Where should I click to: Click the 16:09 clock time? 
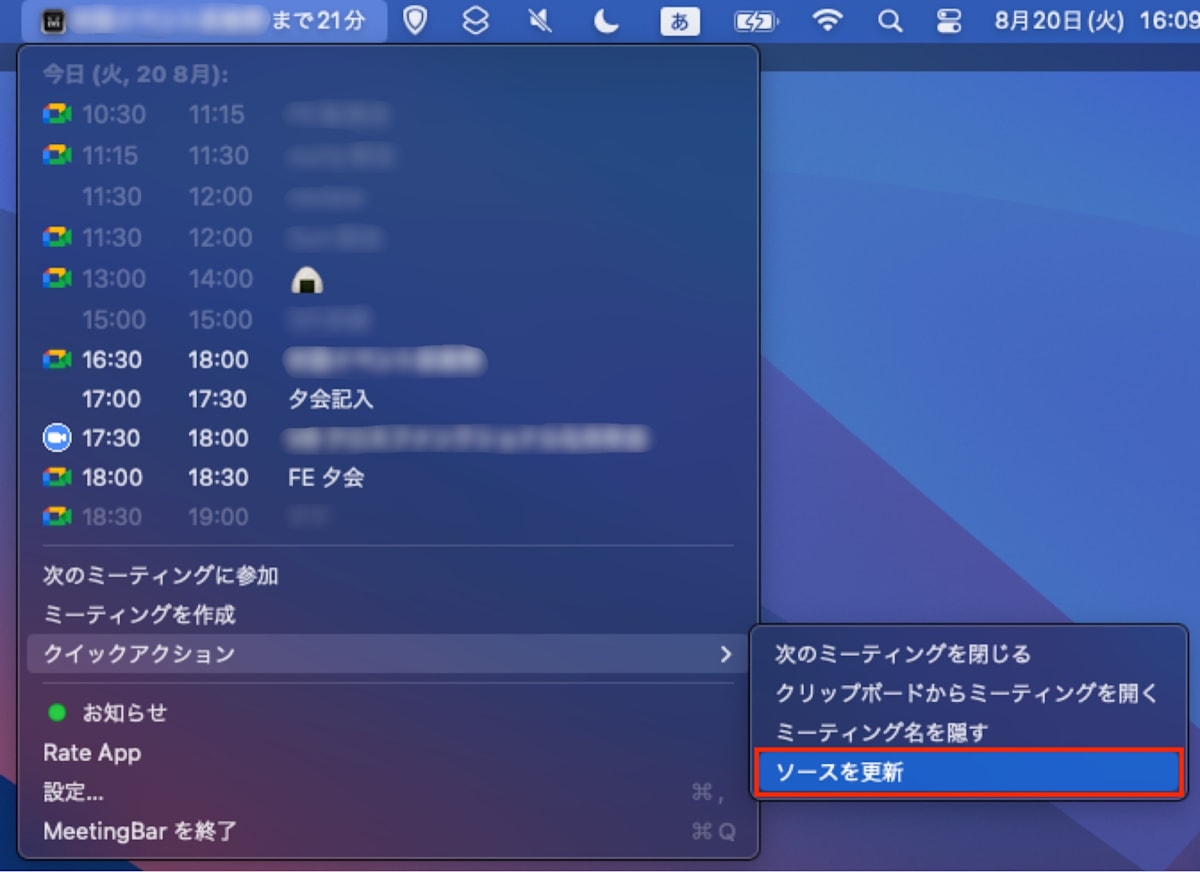pos(1168,21)
